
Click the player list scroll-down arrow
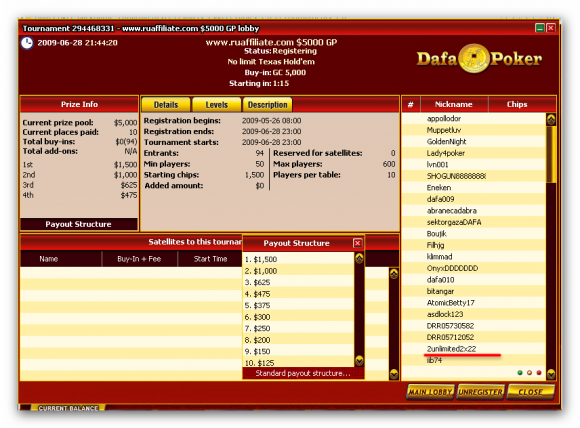[x=551, y=374]
